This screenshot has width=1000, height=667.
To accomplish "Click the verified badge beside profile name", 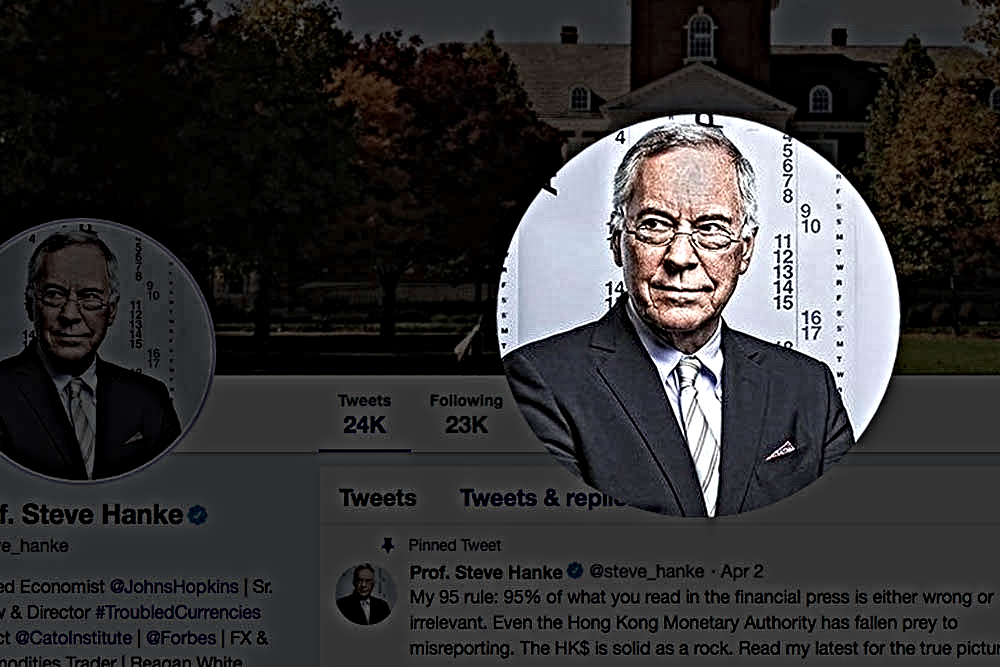I will pos(198,514).
